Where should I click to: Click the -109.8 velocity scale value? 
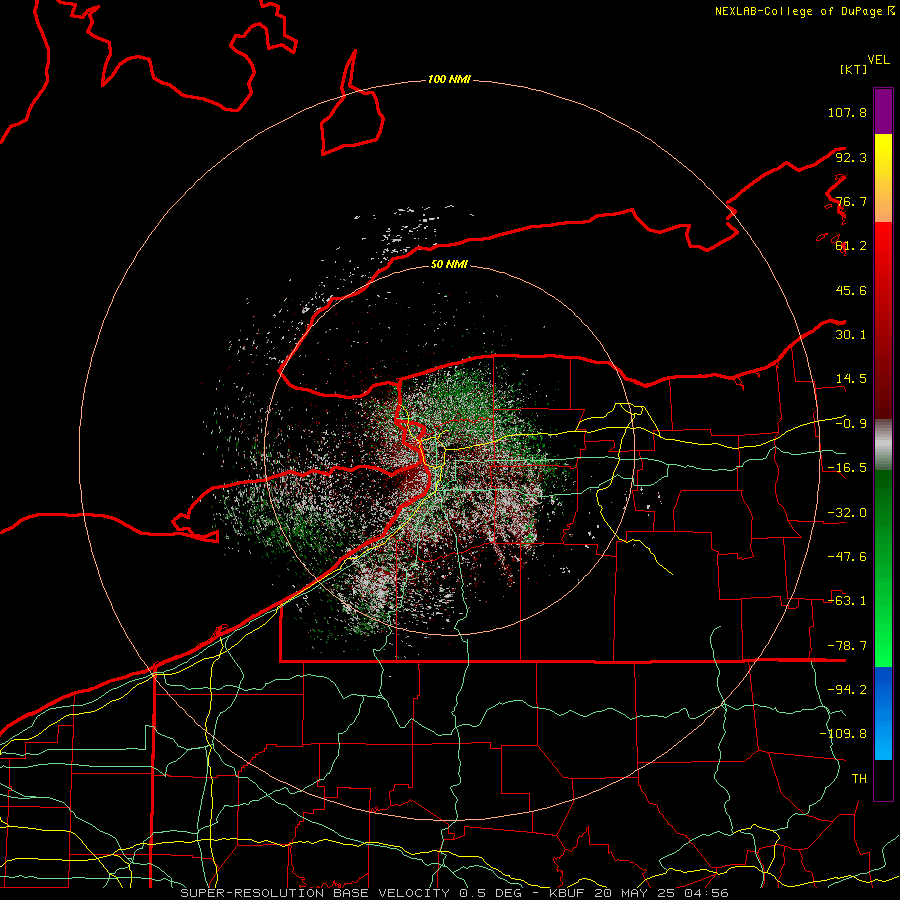tap(843, 734)
